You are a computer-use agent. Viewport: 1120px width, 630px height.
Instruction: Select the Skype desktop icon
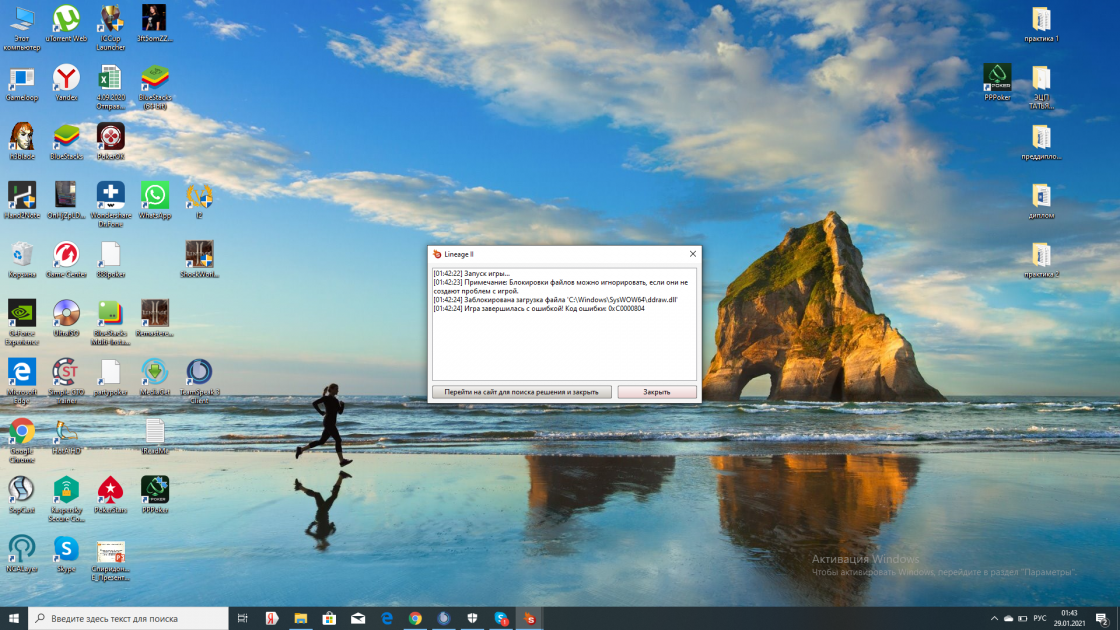66,549
